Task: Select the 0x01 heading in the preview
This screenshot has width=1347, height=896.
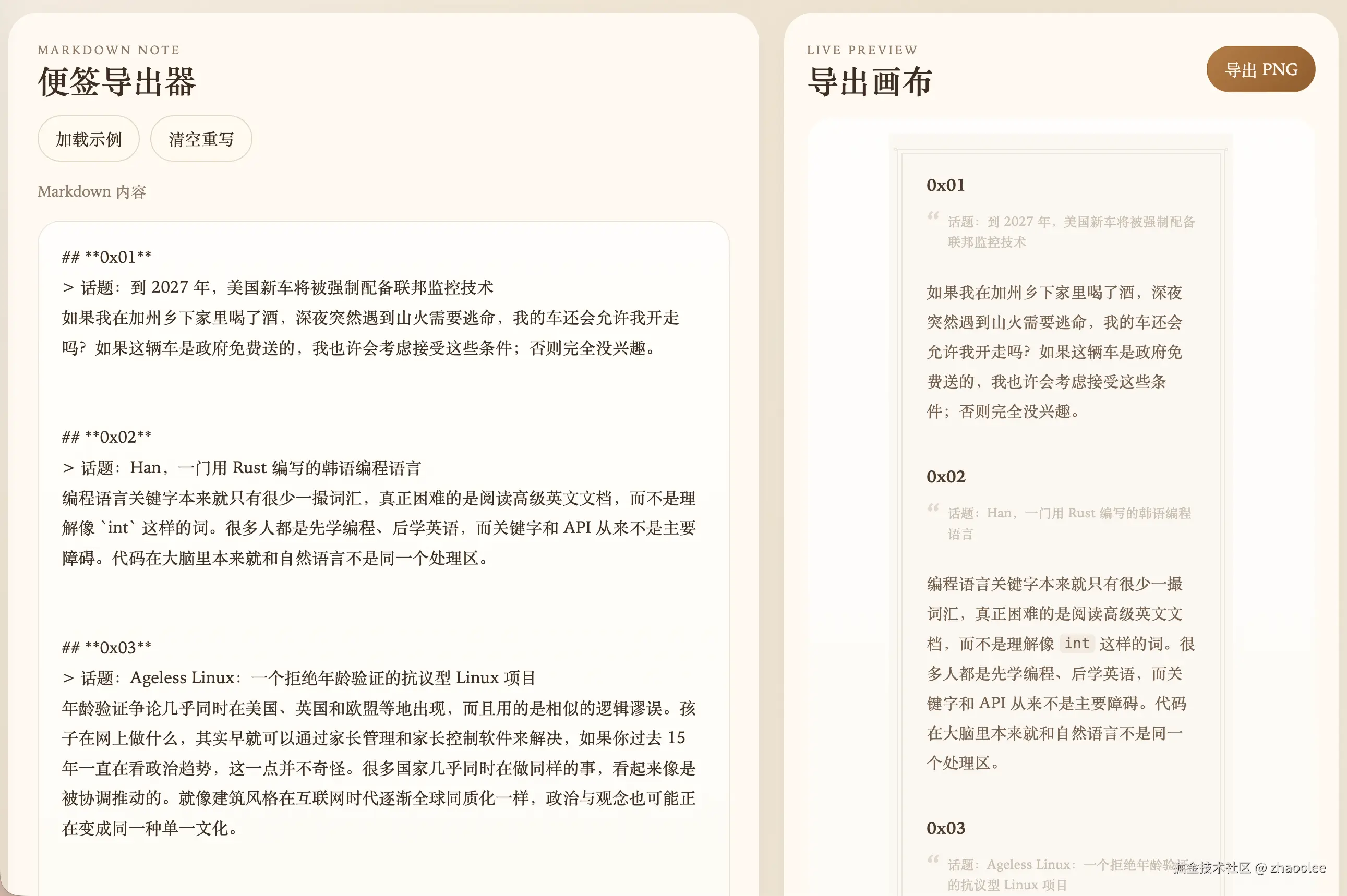Action: pos(945,185)
